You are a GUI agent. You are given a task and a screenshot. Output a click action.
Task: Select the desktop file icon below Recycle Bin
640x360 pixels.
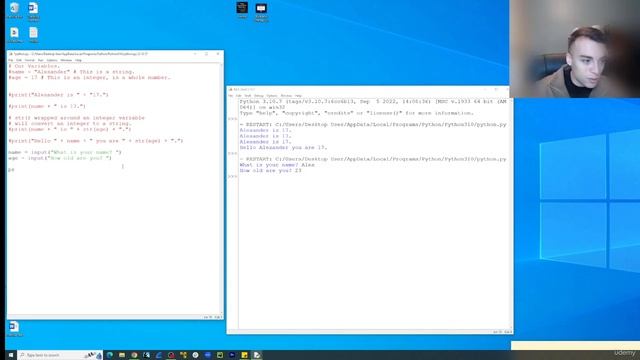click(x=14, y=35)
